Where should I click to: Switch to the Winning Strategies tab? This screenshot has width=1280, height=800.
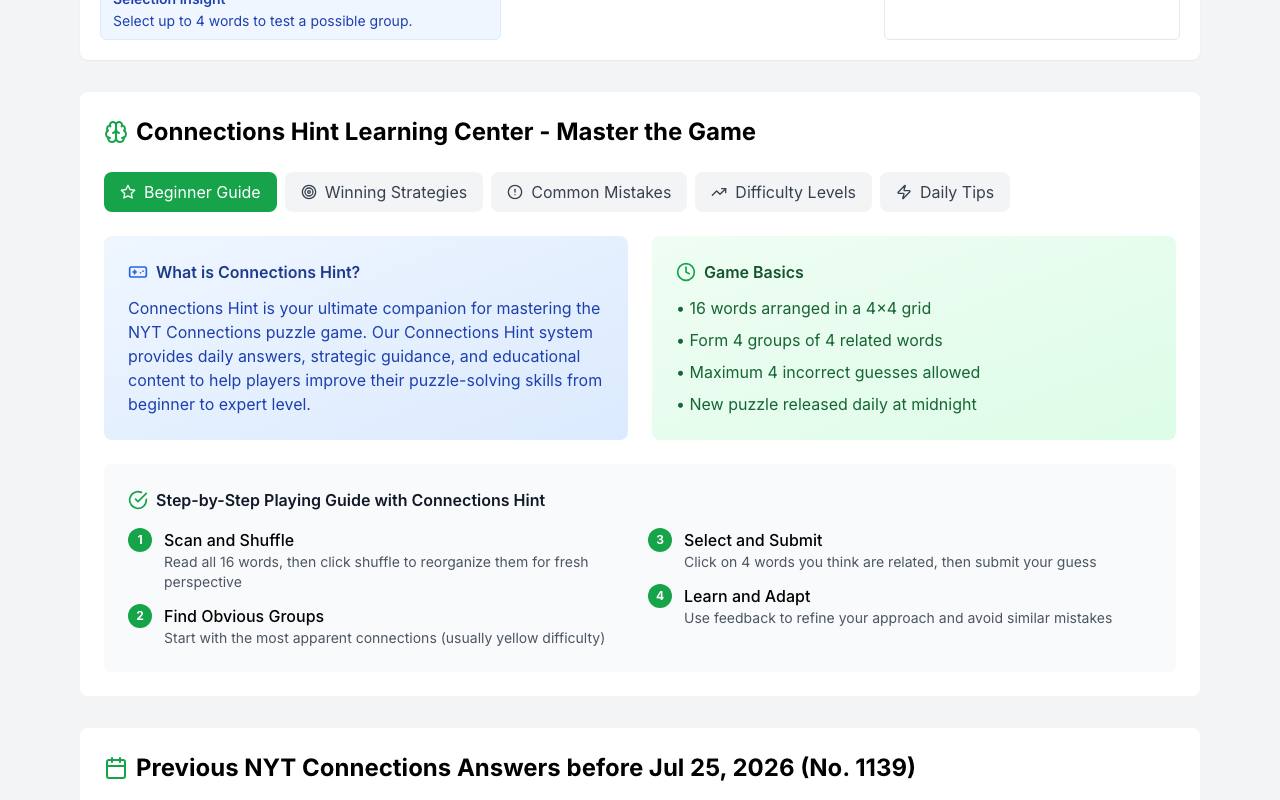tap(384, 192)
